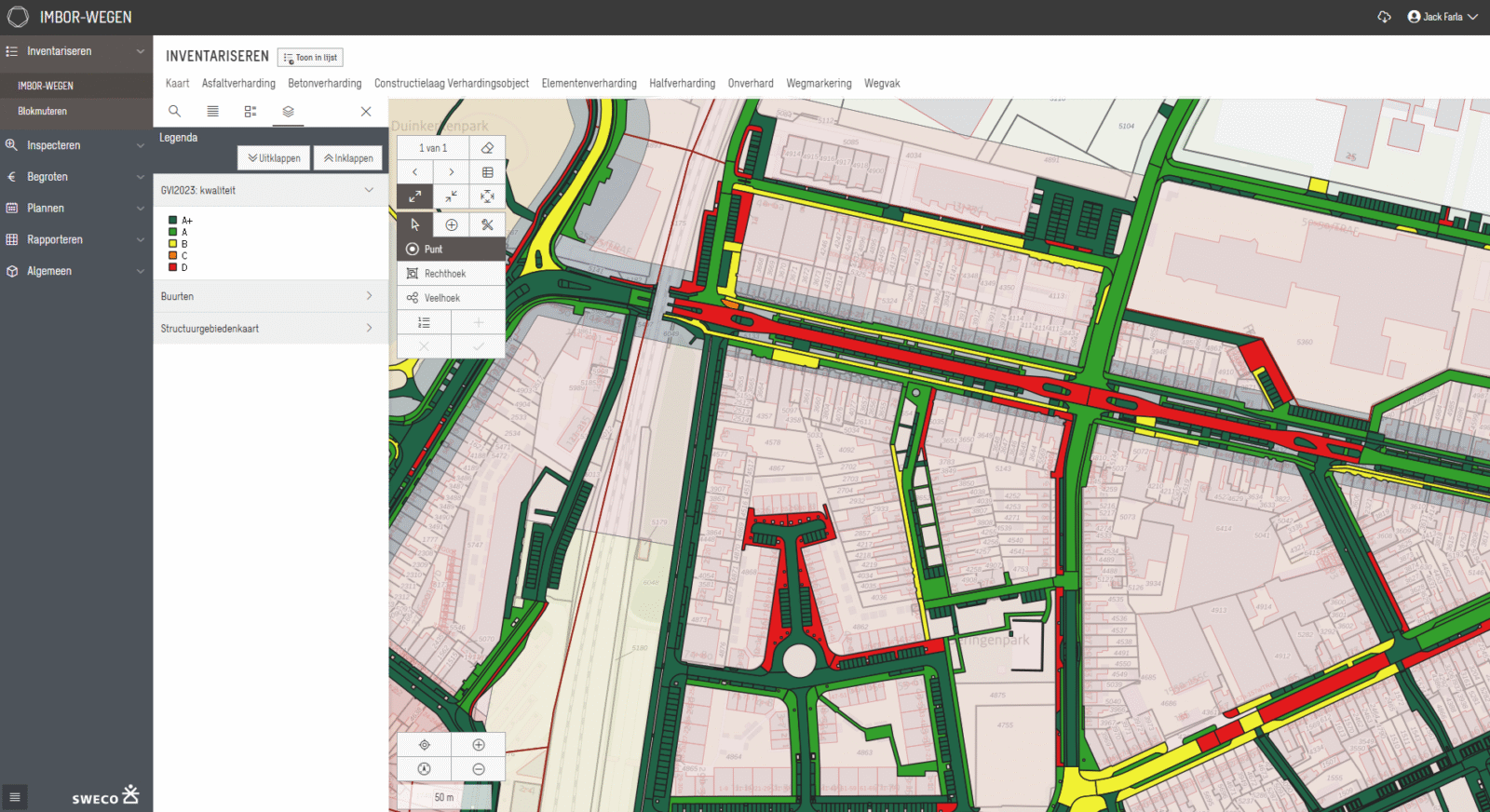1490x812 pixels.
Task: Select IMBOR-WEGEN in the sidebar
Action: tap(76, 86)
